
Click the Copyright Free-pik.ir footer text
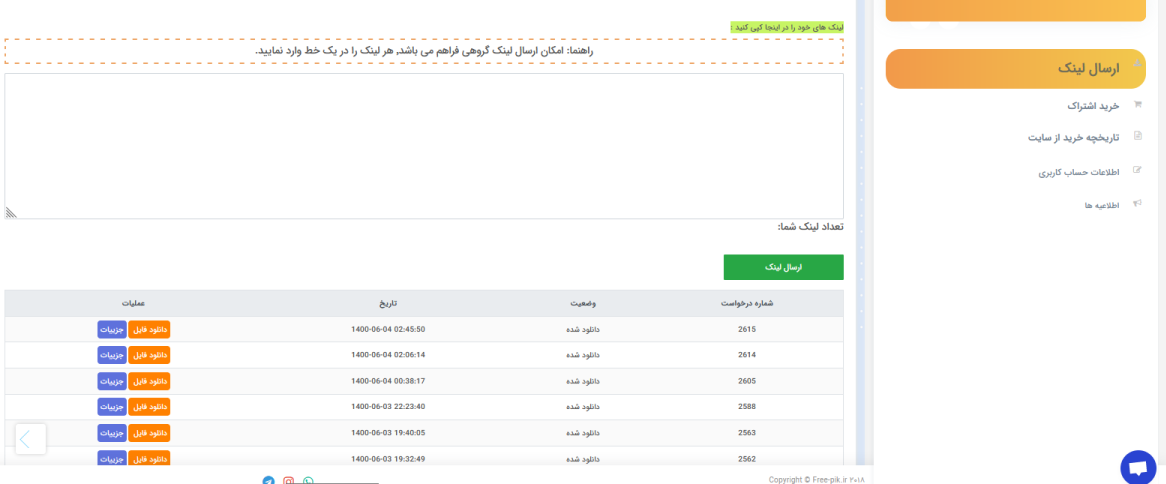click(817, 480)
